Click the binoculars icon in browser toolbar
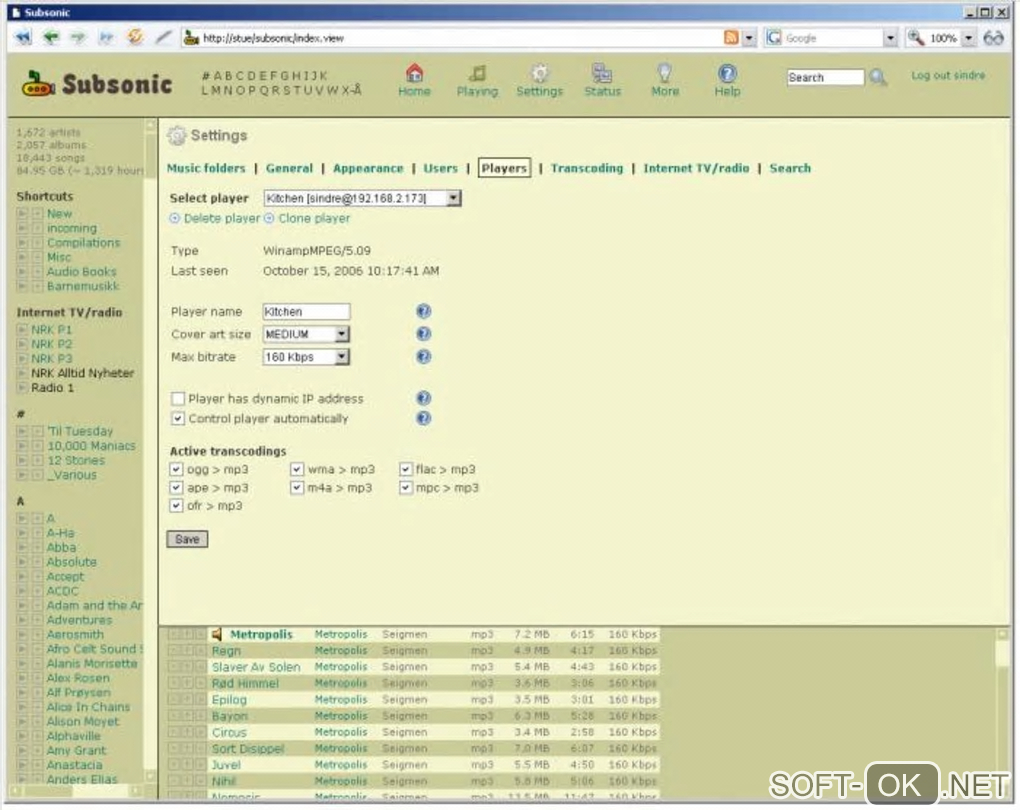This screenshot has height=810, width=1020. pyautogui.click(x=993, y=38)
